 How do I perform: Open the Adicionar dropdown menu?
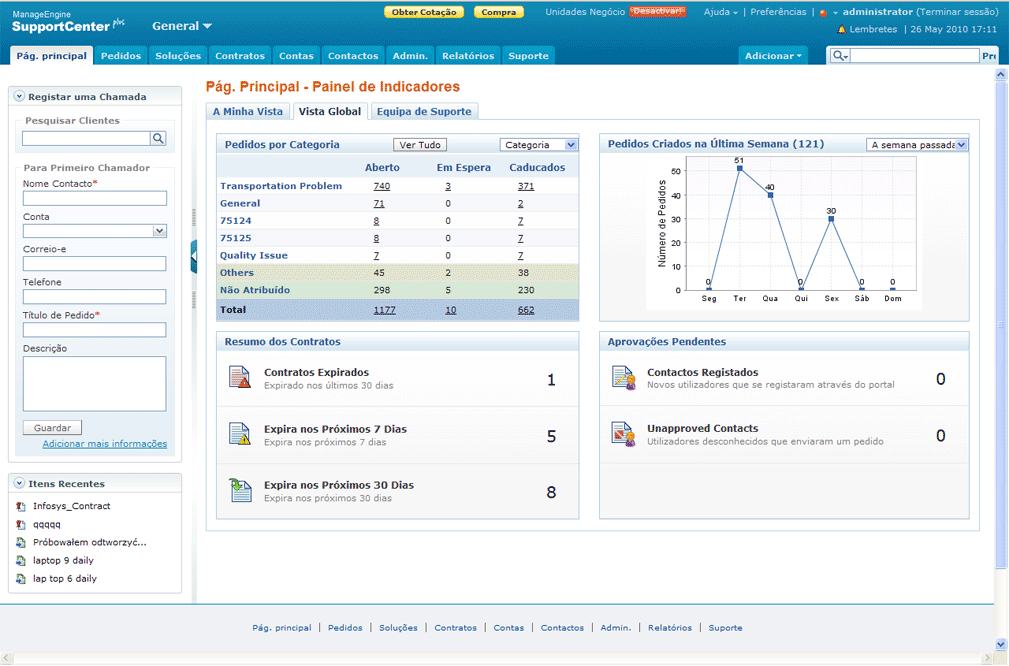coord(773,56)
